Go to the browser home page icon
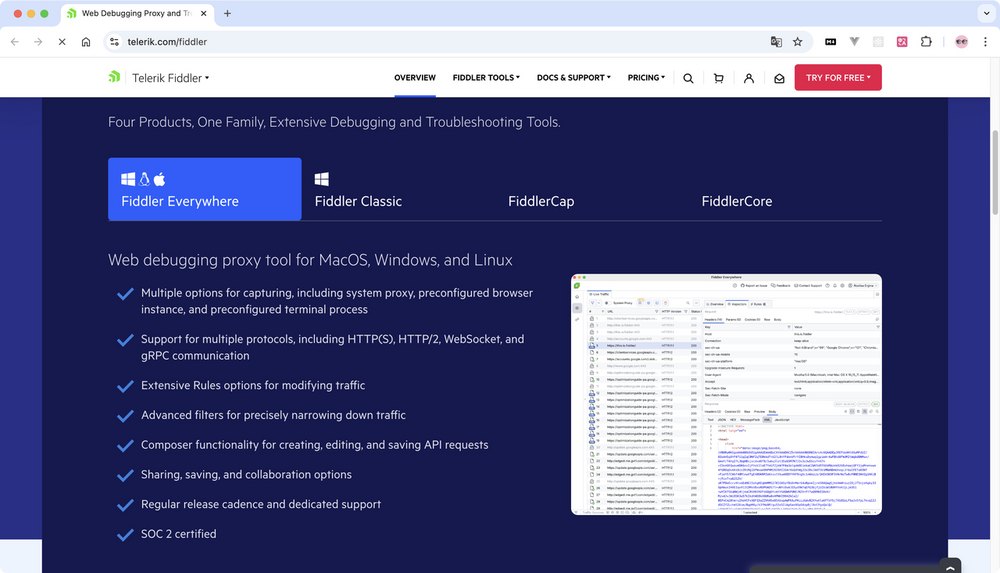This screenshot has height=573, width=1000. point(86,42)
